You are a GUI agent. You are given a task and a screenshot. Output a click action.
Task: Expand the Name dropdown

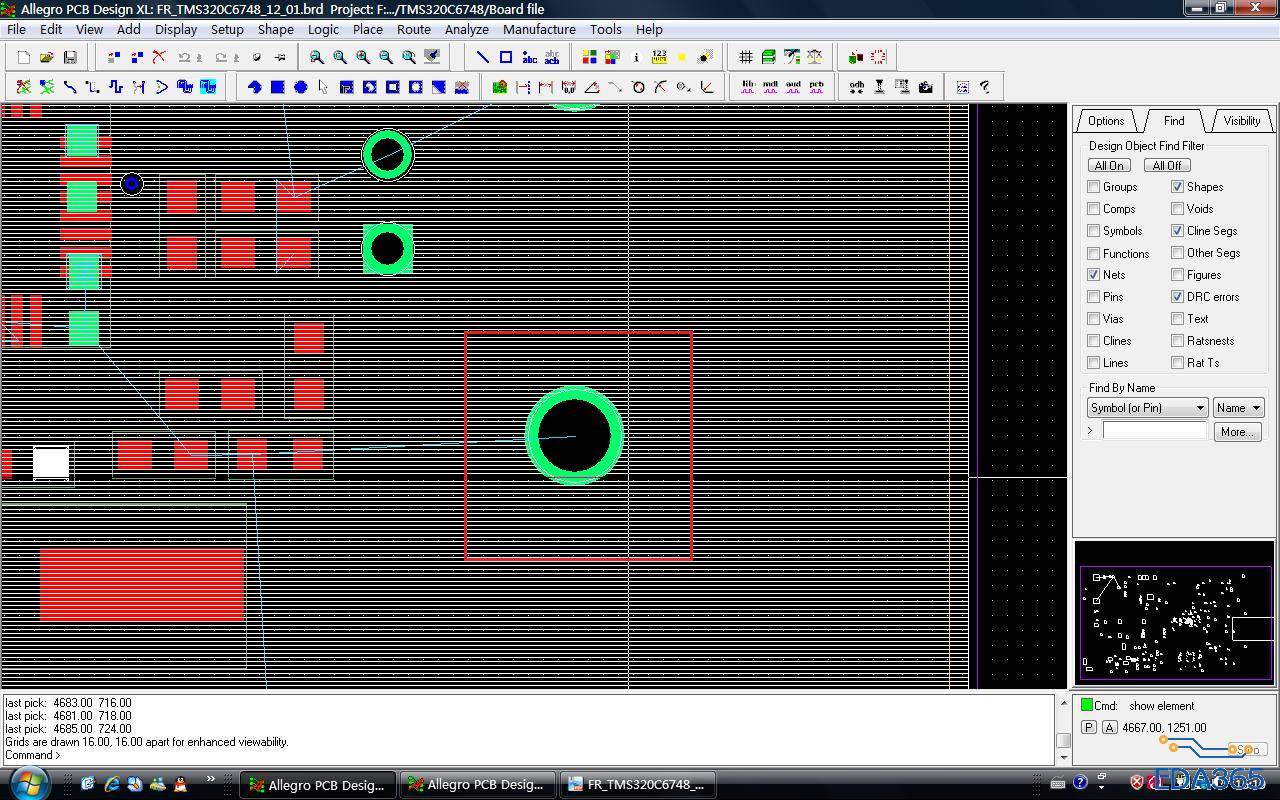[1238, 408]
